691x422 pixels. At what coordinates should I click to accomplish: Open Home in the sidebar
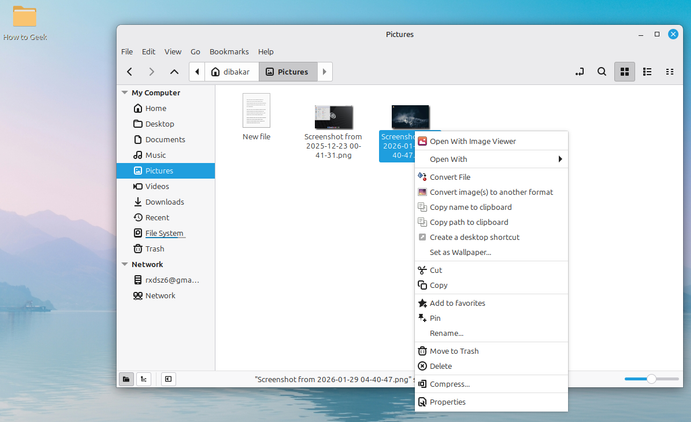[x=166, y=108]
